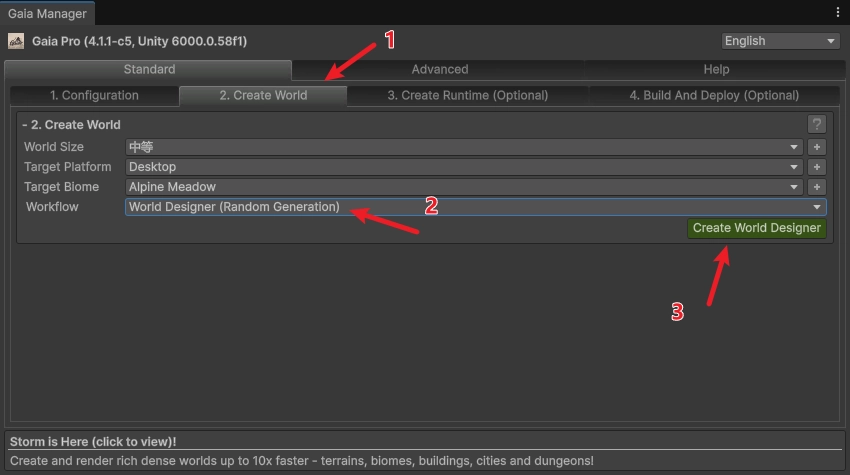The width and height of the screenshot is (850, 475).
Task: Select the 4. Build And Deploy (Optional) tab
Action: tap(714, 95)
